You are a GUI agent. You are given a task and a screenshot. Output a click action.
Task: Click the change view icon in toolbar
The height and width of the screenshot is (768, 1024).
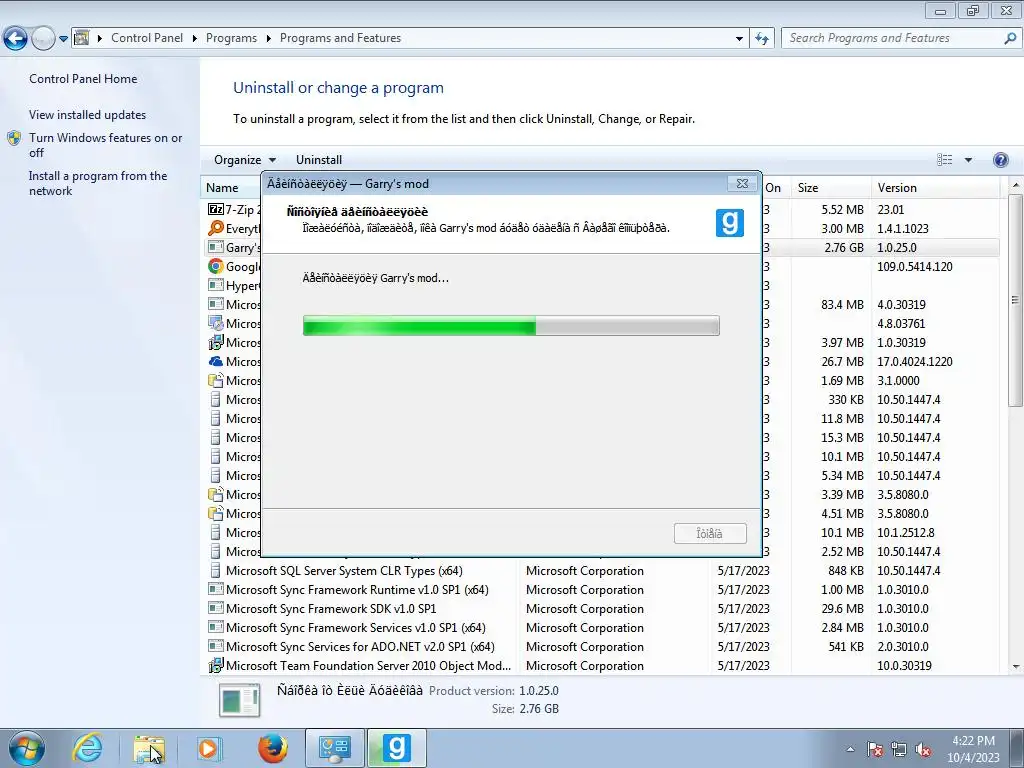(944, 160)
